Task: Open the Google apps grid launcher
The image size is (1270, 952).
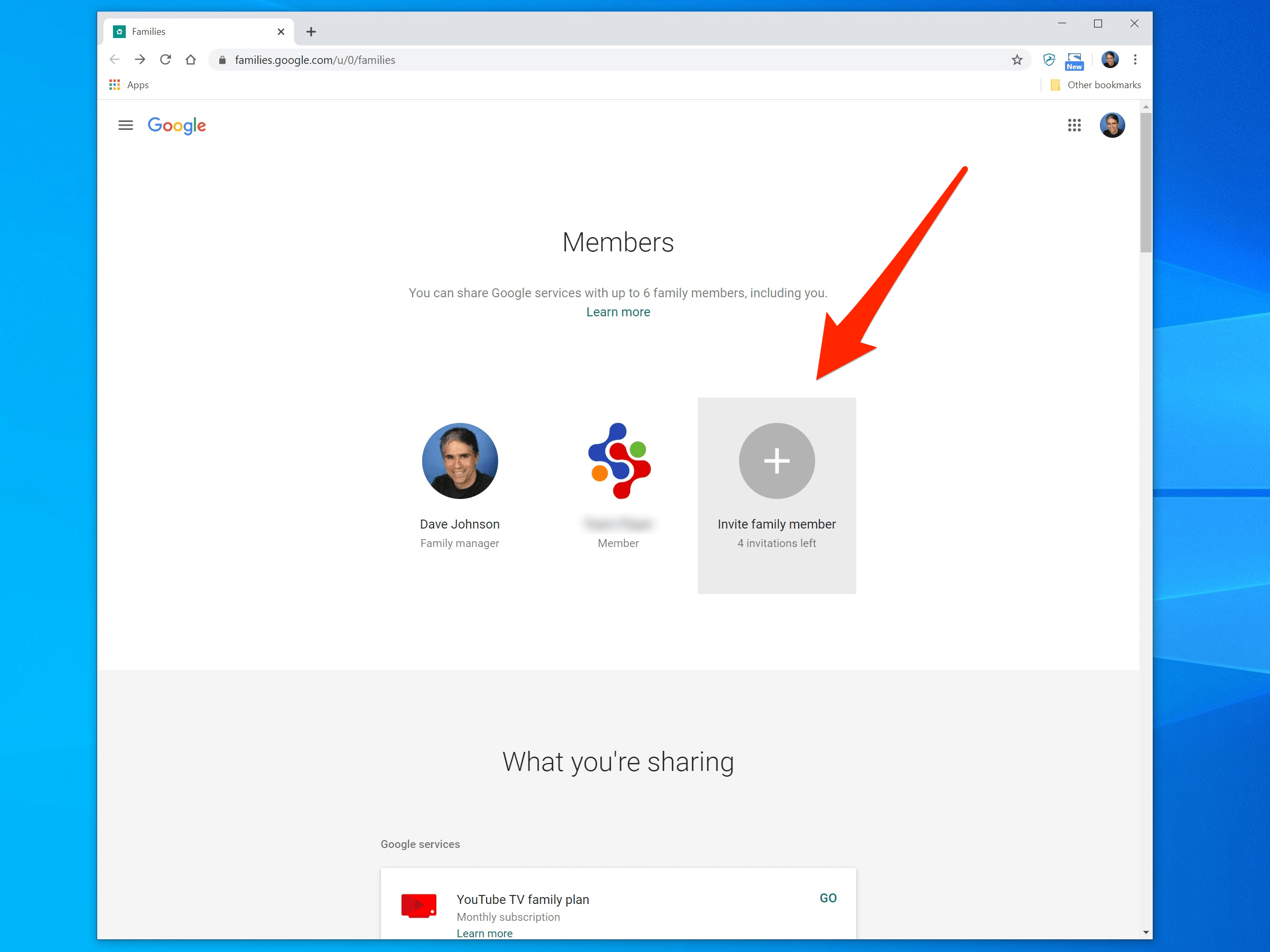Action: (1073, 125)
